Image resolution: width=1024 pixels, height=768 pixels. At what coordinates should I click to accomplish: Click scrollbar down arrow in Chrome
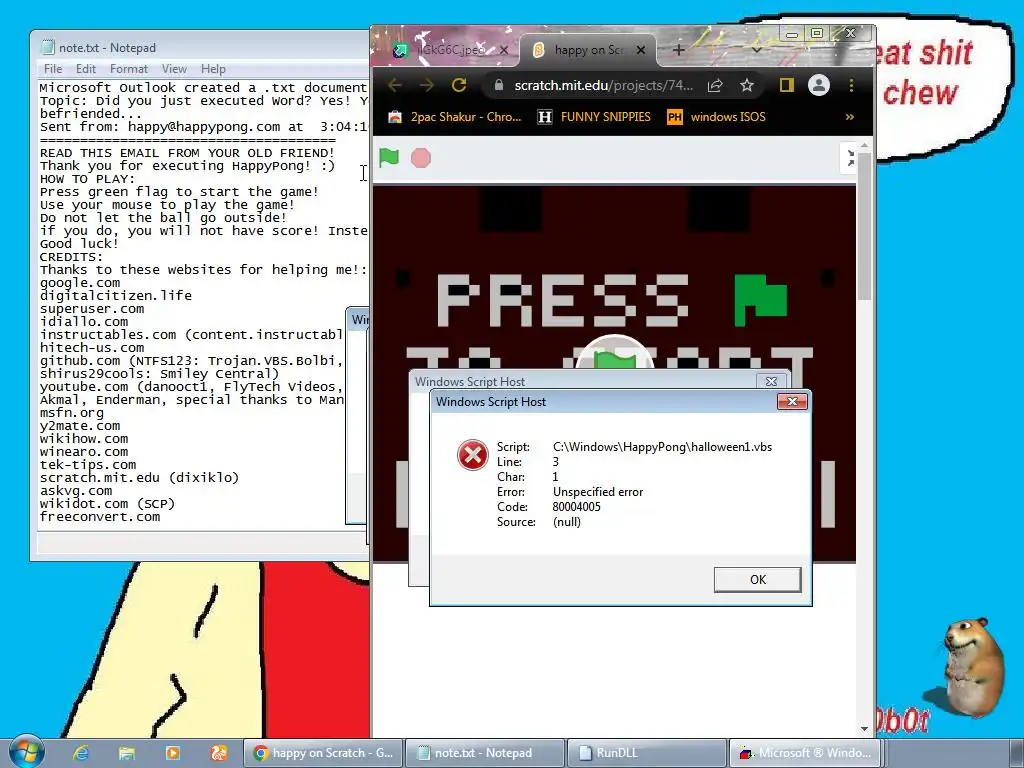pos(864,728)
